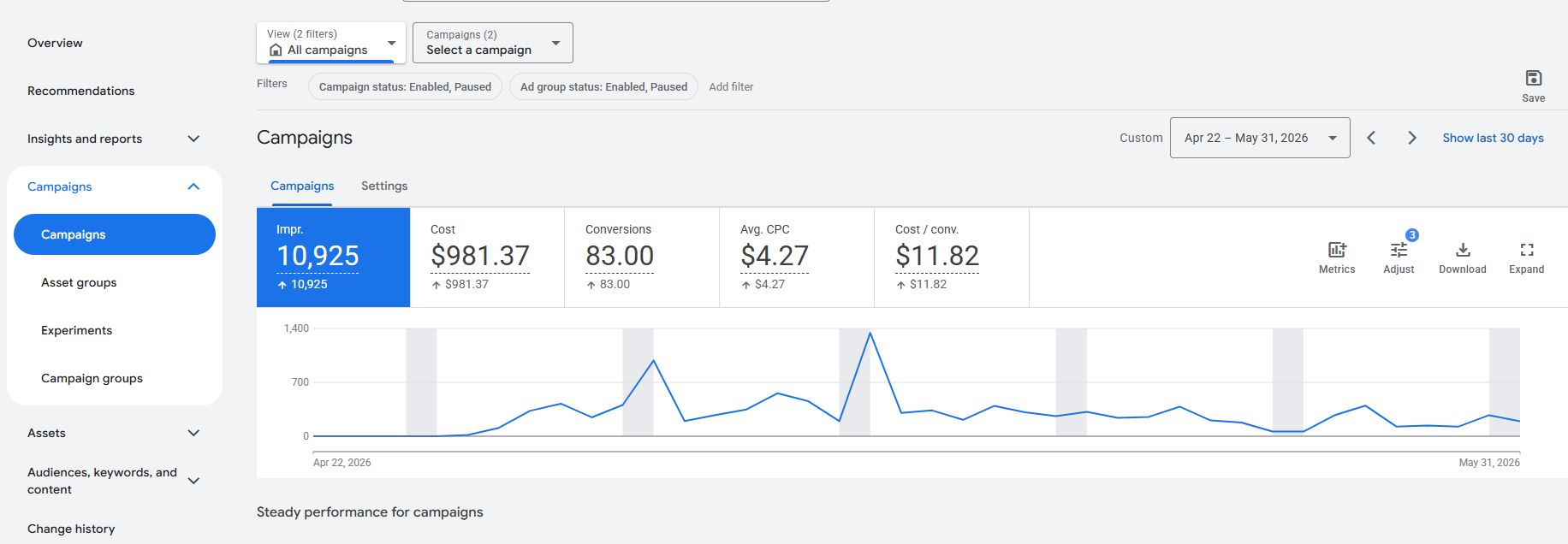Click the All campaigns home icon
Viewport: 1568px width, 544px height.
pyautogui.click(x=276, y=50)
